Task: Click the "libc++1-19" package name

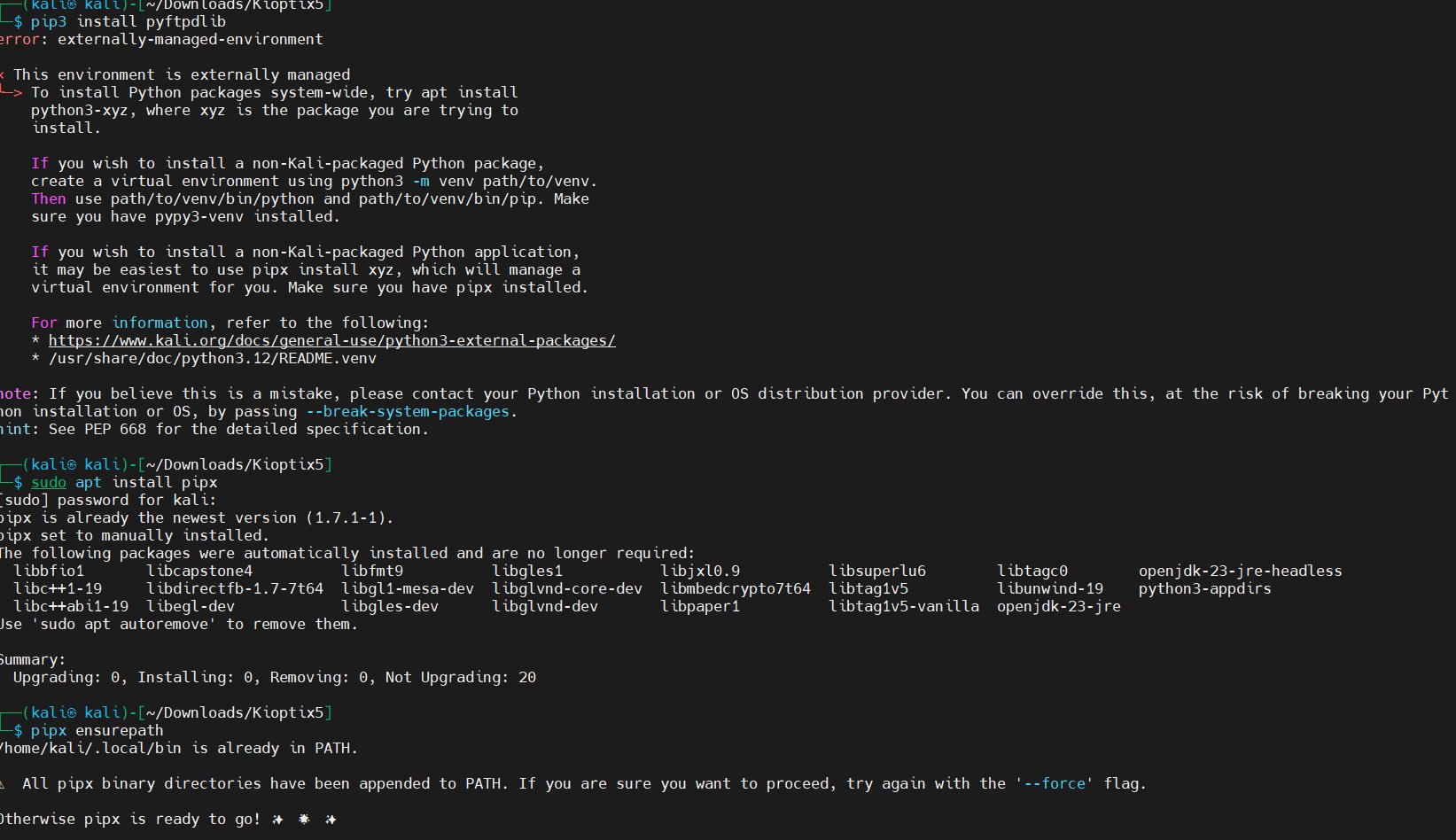Action: (58, 588)
